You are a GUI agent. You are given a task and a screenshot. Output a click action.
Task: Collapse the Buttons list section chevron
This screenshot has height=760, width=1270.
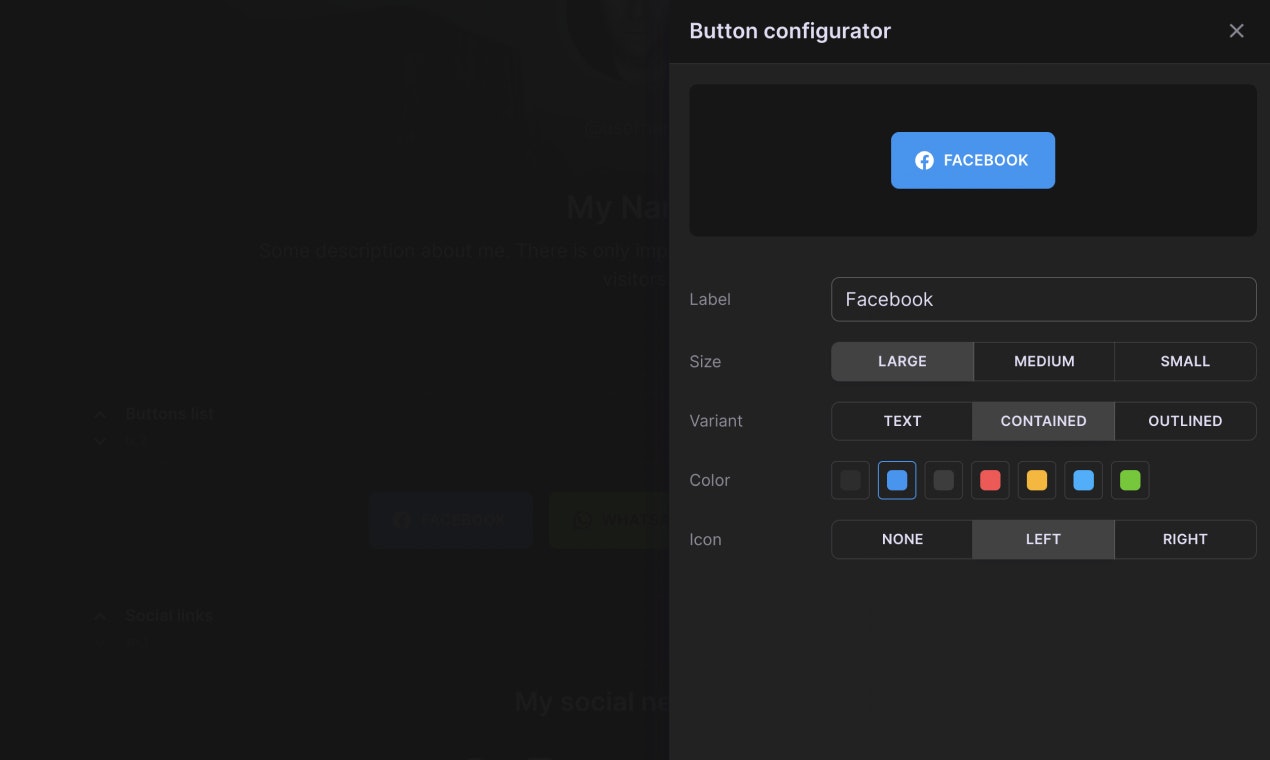tap(100, 414)
